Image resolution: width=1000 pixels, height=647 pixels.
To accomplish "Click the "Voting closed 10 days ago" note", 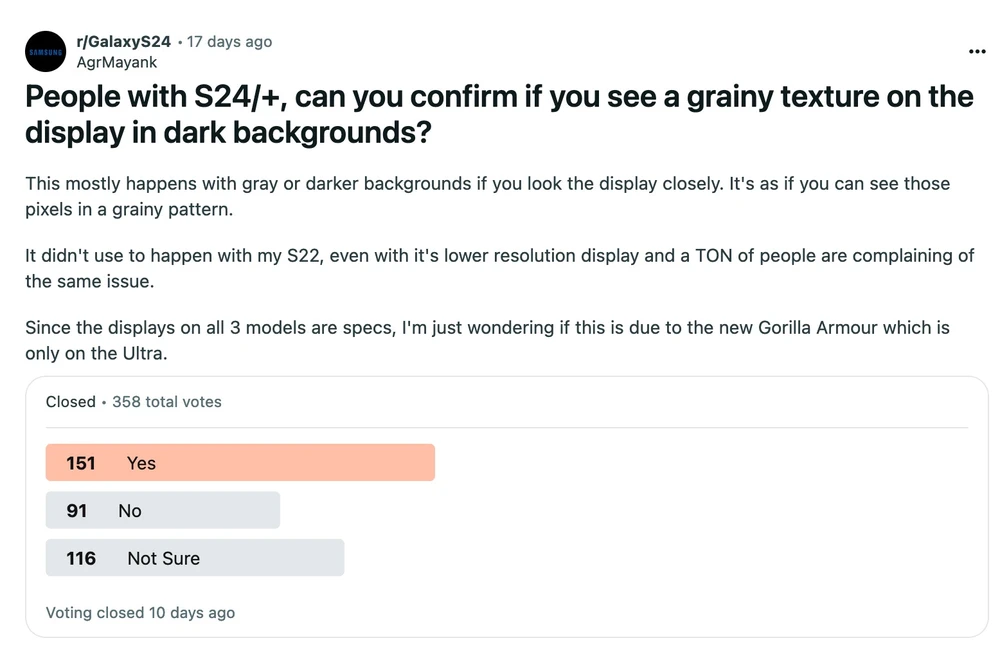I will tap(140, 613).
